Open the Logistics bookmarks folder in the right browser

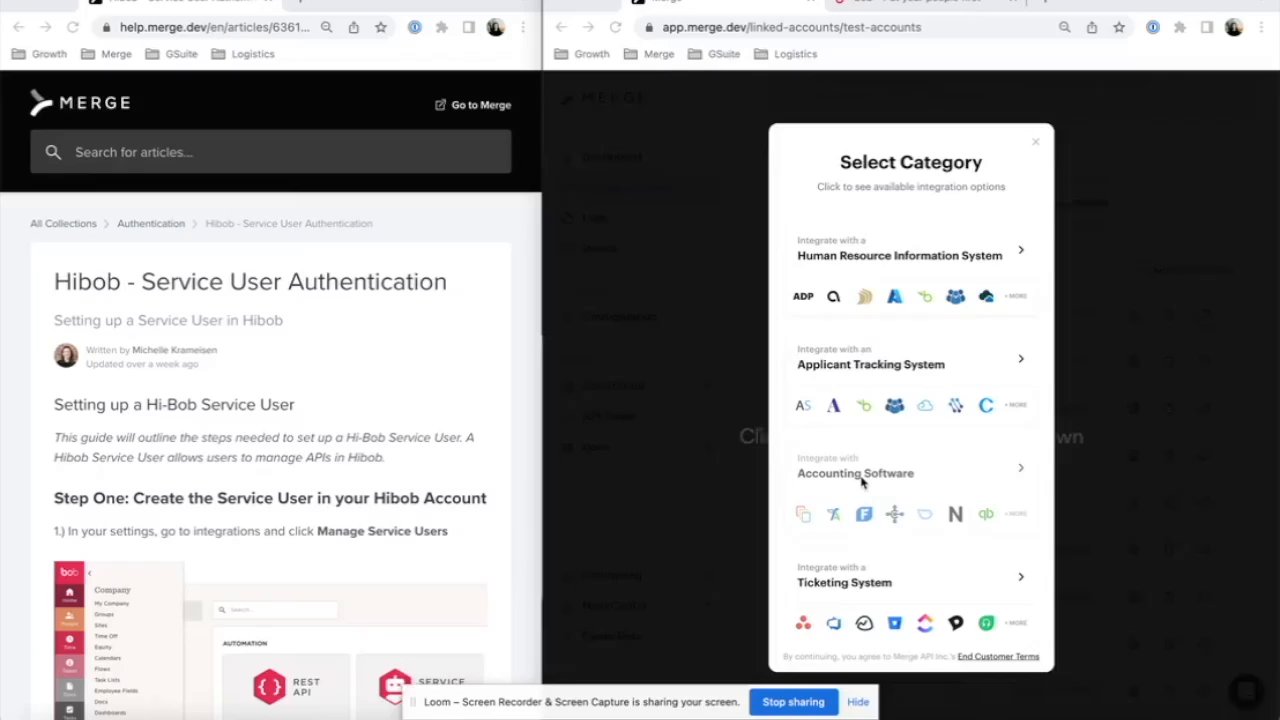pyautogui.click(x=785, y=54)
